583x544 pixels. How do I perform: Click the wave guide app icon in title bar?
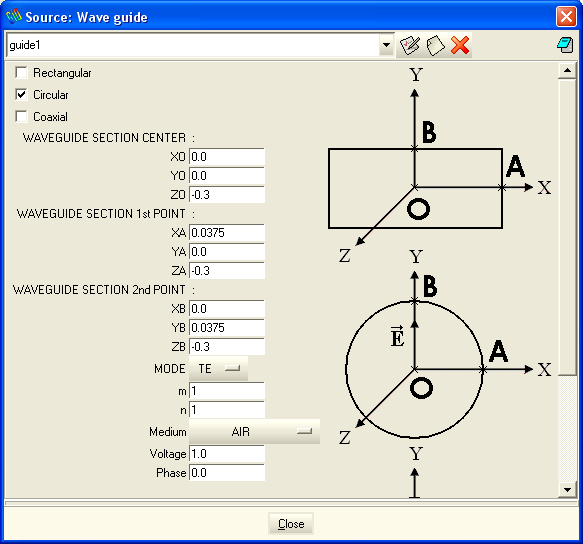[x=14, y=17]
